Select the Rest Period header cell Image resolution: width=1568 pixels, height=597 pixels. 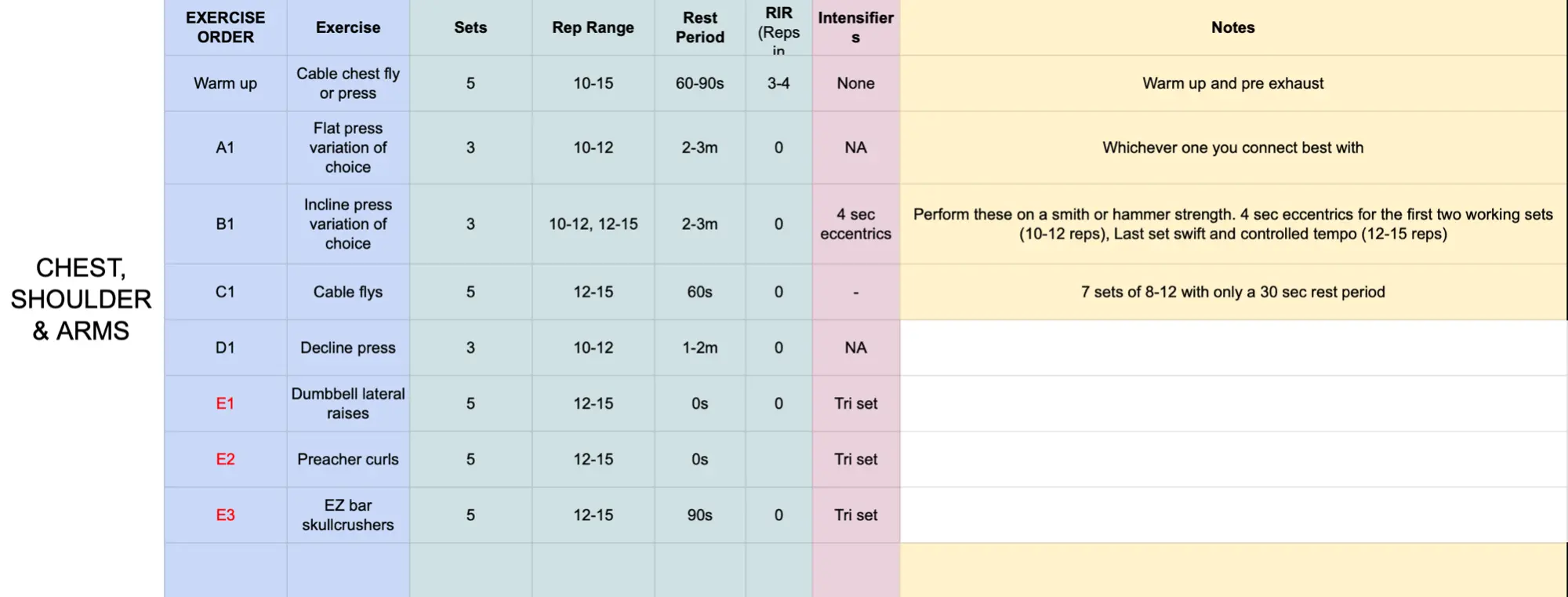(x=699, y=27)
